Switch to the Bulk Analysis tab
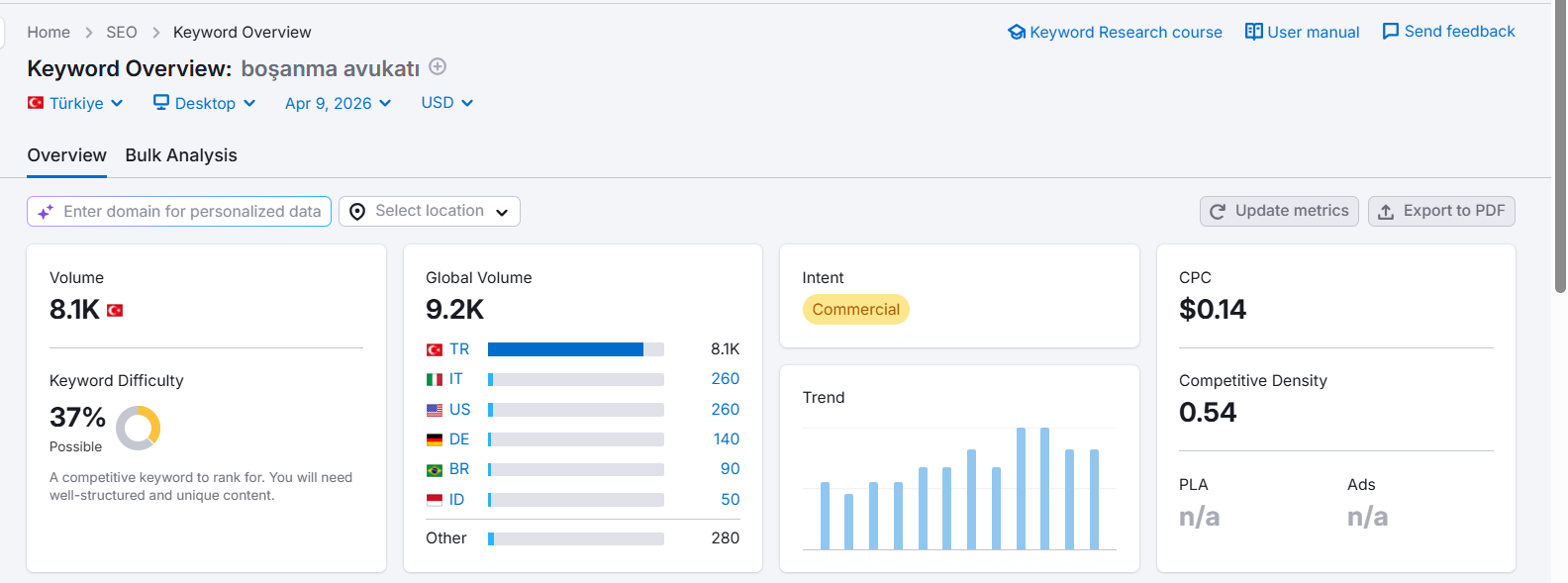The width and height of the screenshot is (1568, 583). click(181, 155)
